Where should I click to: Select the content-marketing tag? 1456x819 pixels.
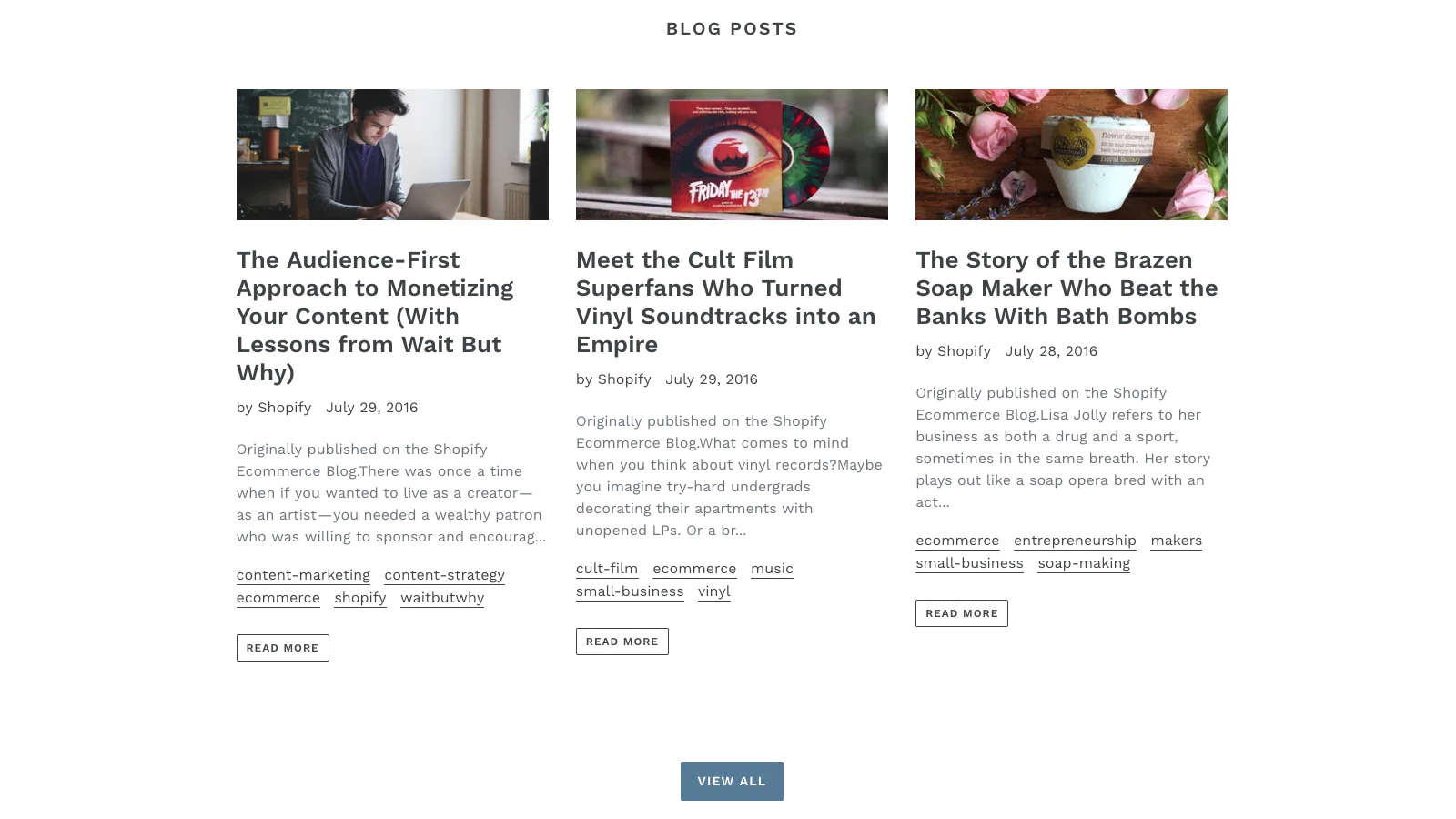coord(303,575)
